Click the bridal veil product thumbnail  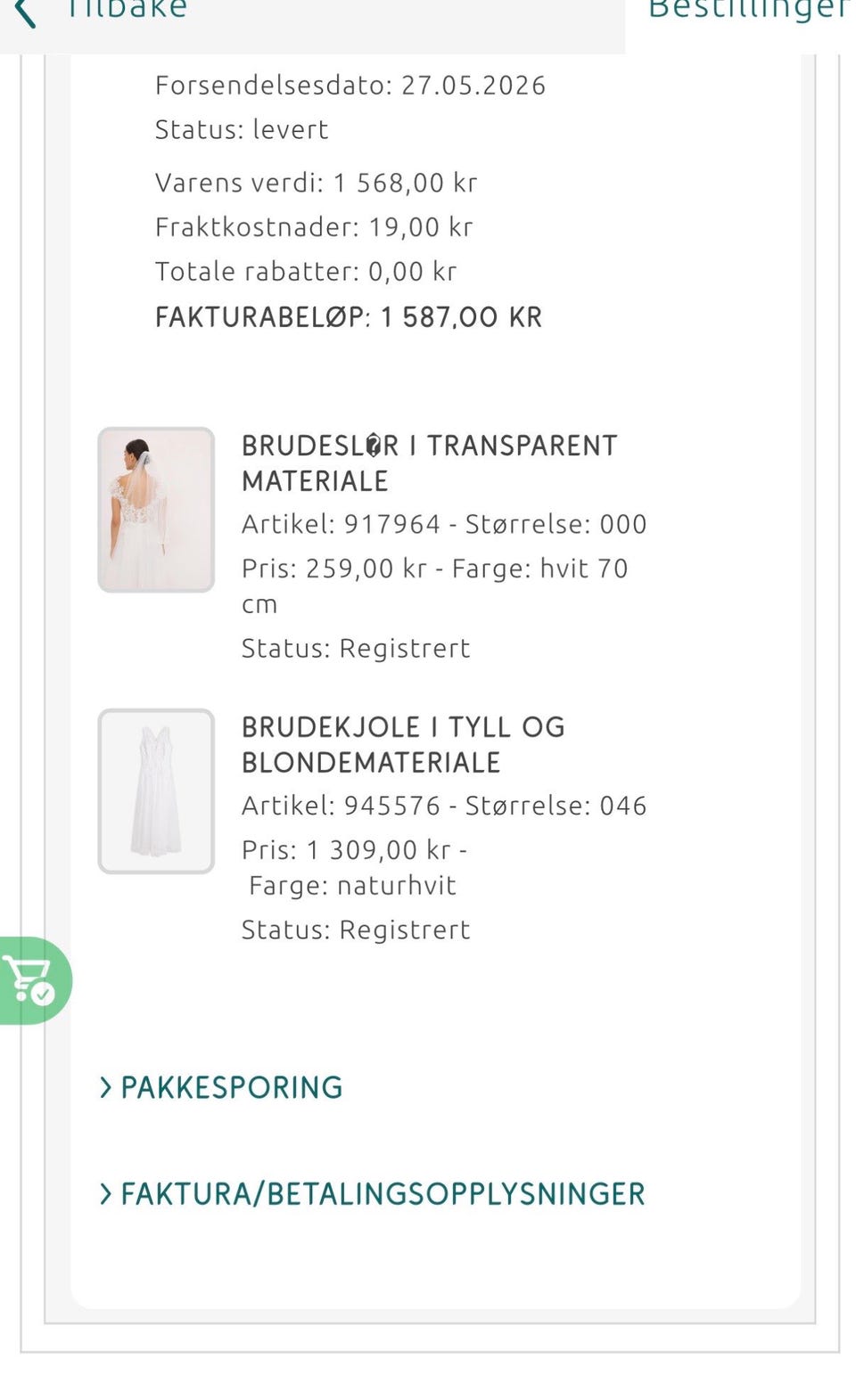coord(156,510)
